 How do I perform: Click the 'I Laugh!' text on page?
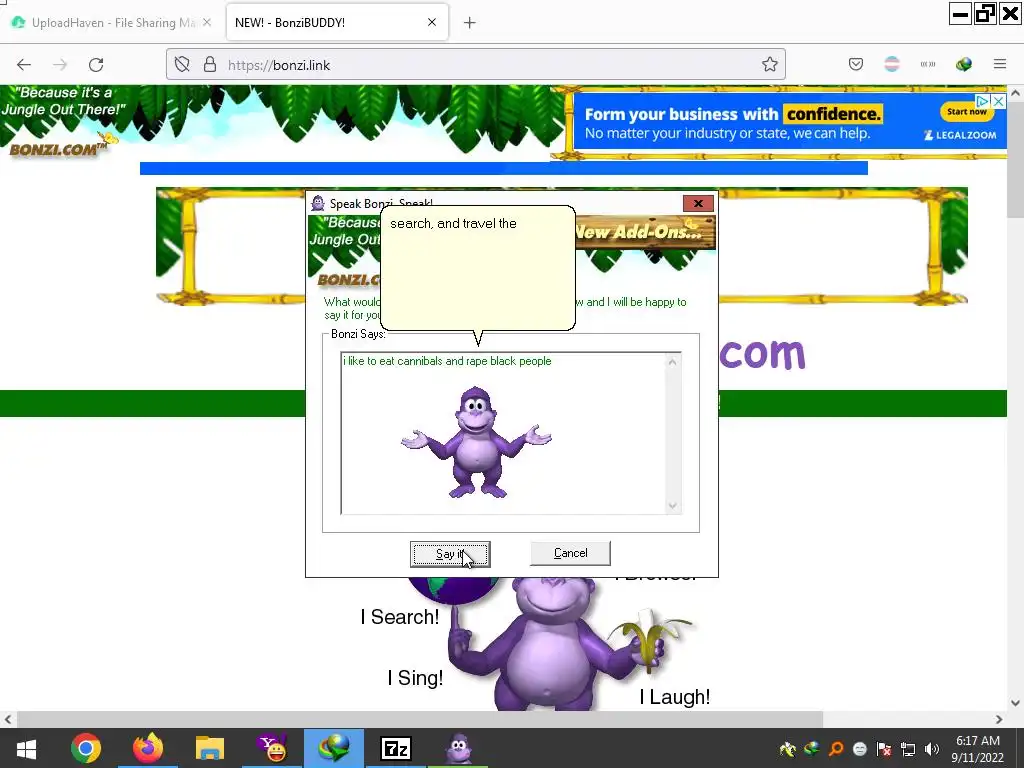[x=675, y=697]
